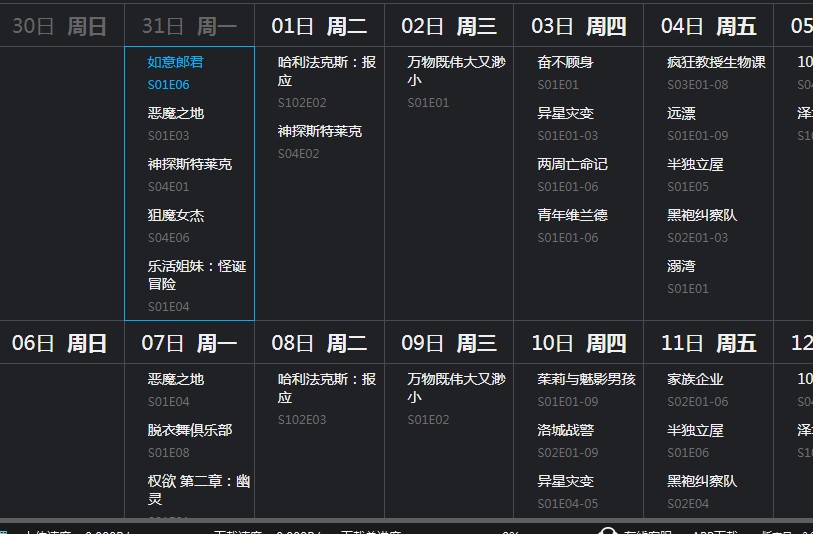Open 两周亡命记 S01E01-06
Image resolution: width=813 pixels, height=534 pixels.
click(x=572, y=164)
